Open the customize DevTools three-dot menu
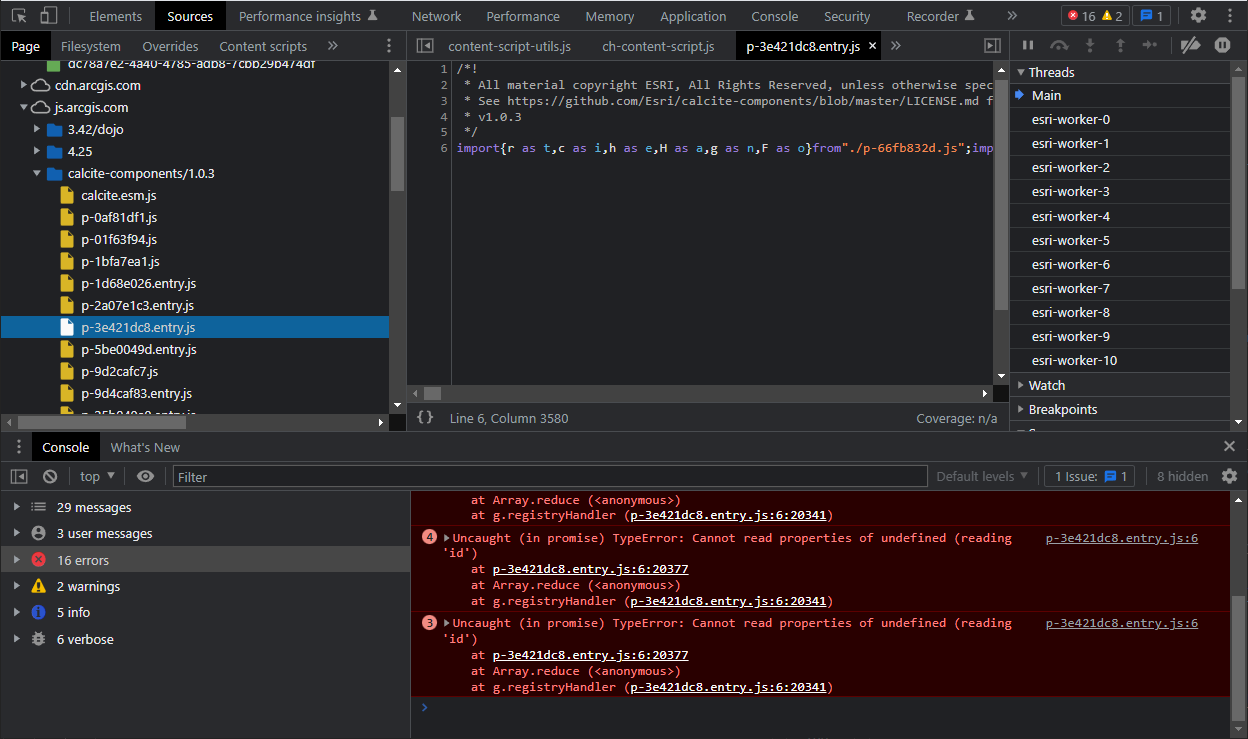The image size is (1248, 739). (1231, 15)
